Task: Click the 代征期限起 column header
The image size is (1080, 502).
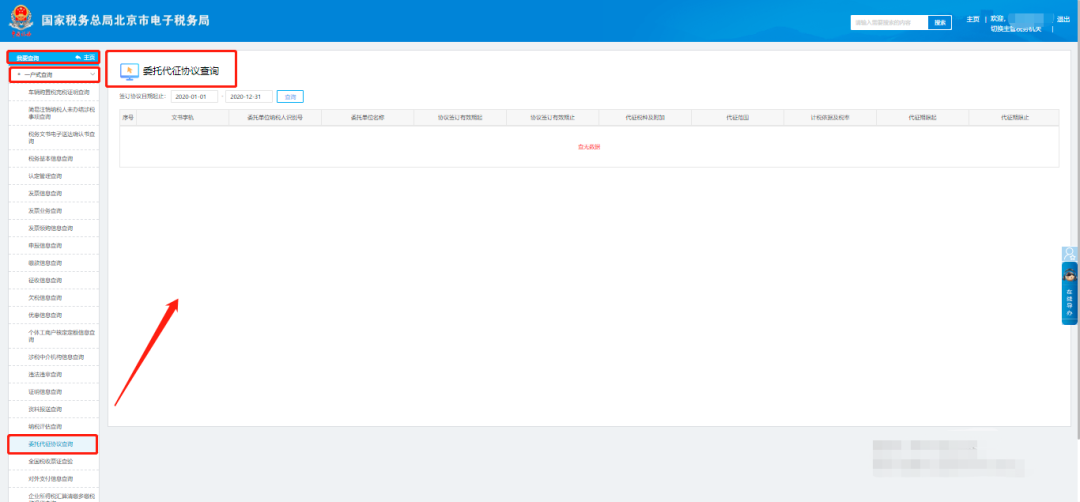Action: [x=922, y=118]
